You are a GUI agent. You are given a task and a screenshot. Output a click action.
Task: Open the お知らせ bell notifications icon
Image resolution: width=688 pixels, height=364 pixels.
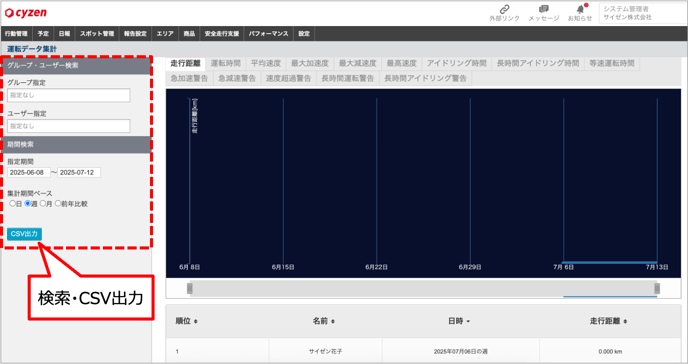tap(580, 9)
